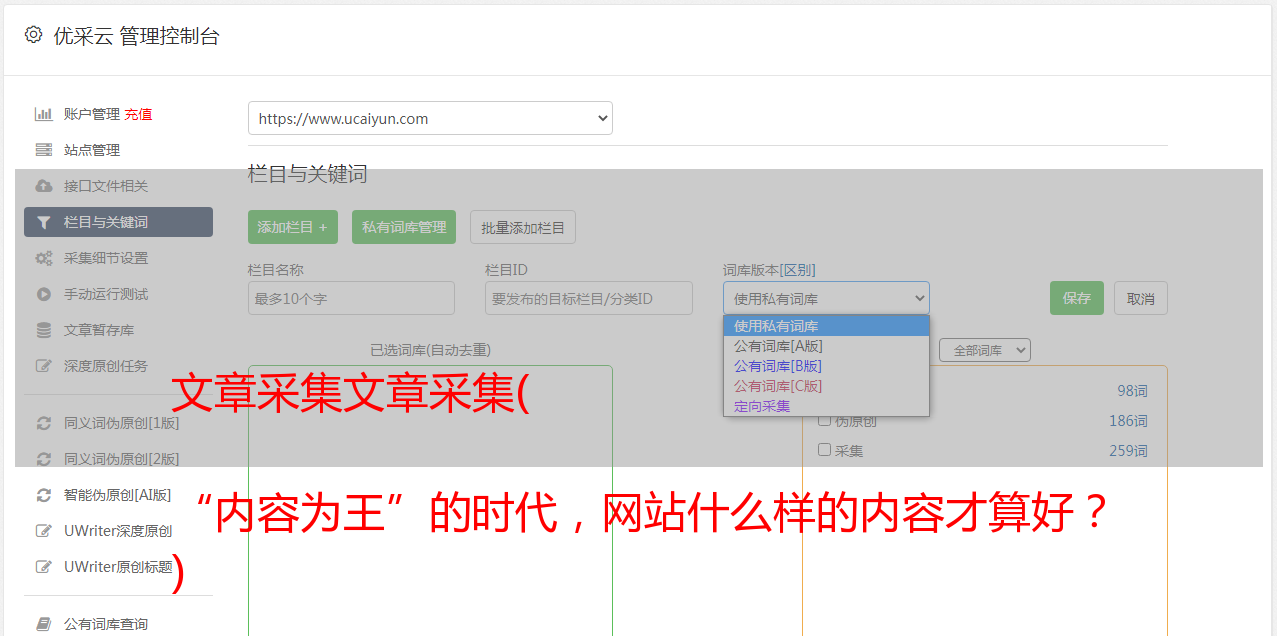Click refresh icon for 同义词伪原创[2版]
Viewport: 1277px width, 636px height.
[44, 459]
